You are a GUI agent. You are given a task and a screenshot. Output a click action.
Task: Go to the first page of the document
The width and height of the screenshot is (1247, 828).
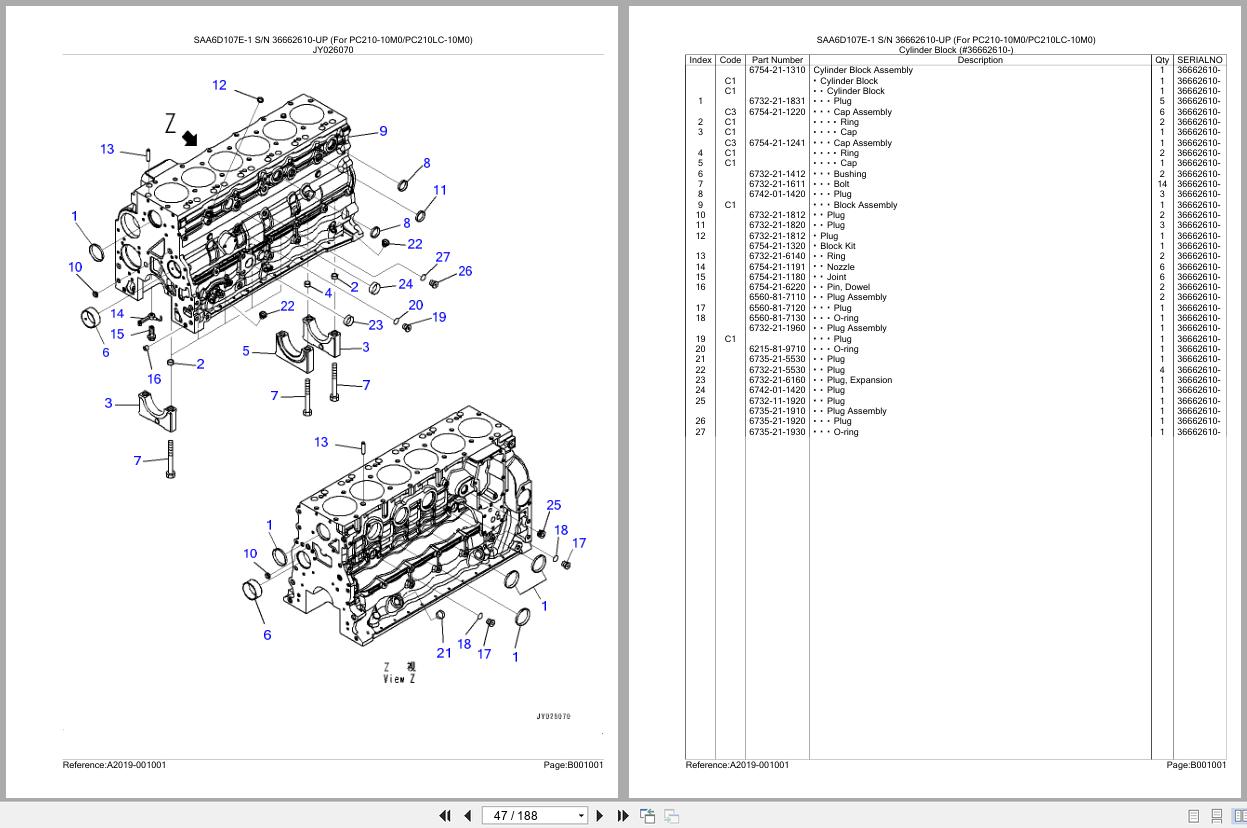point(445,816)
